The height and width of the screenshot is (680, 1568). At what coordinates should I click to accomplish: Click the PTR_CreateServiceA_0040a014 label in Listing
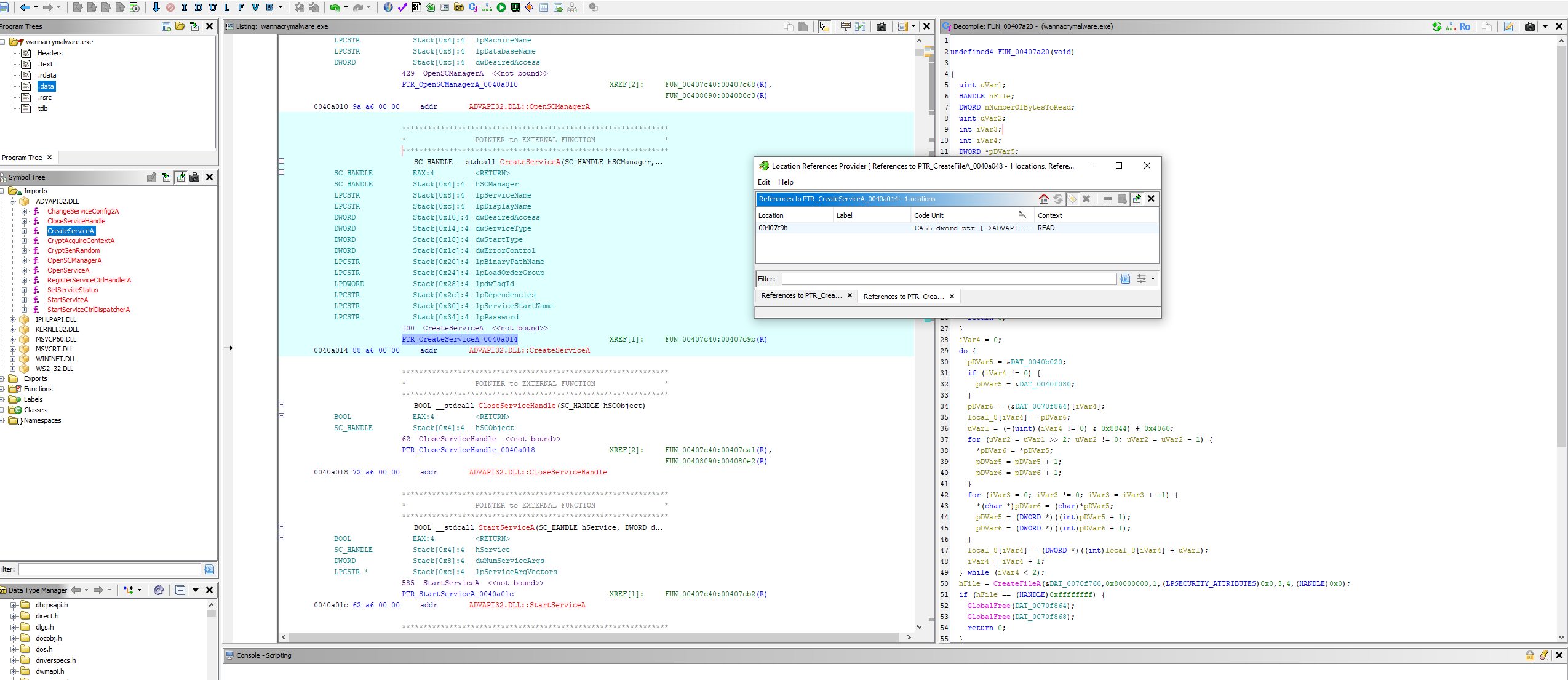tap(460, 339)
